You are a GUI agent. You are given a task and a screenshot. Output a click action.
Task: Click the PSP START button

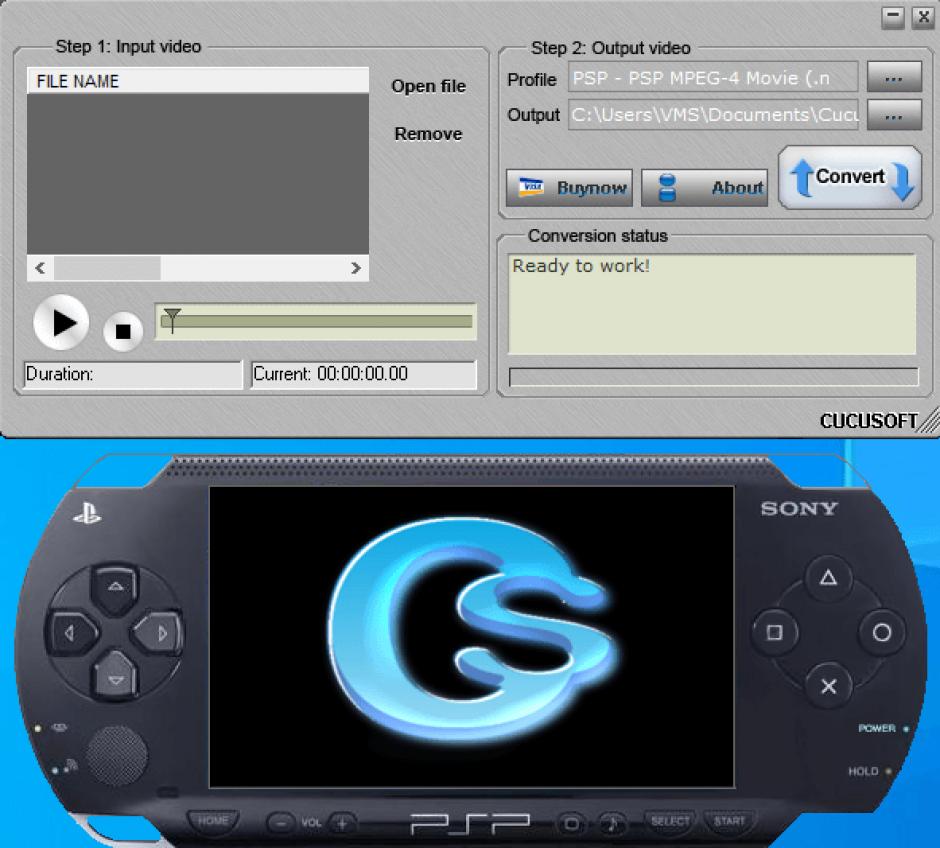click(x=728, y=821)
